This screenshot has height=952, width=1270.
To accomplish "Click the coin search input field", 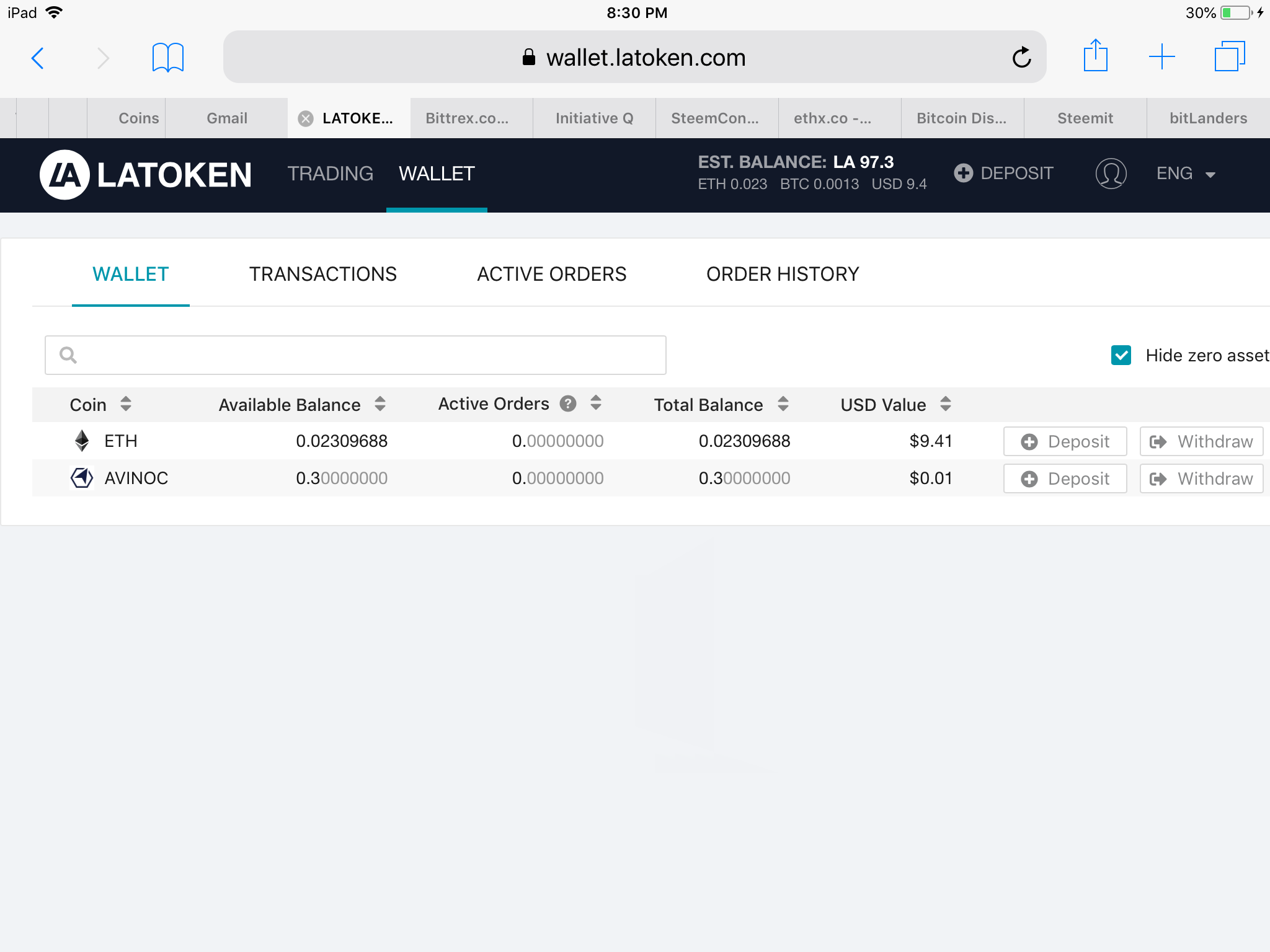I will point(355,355).
